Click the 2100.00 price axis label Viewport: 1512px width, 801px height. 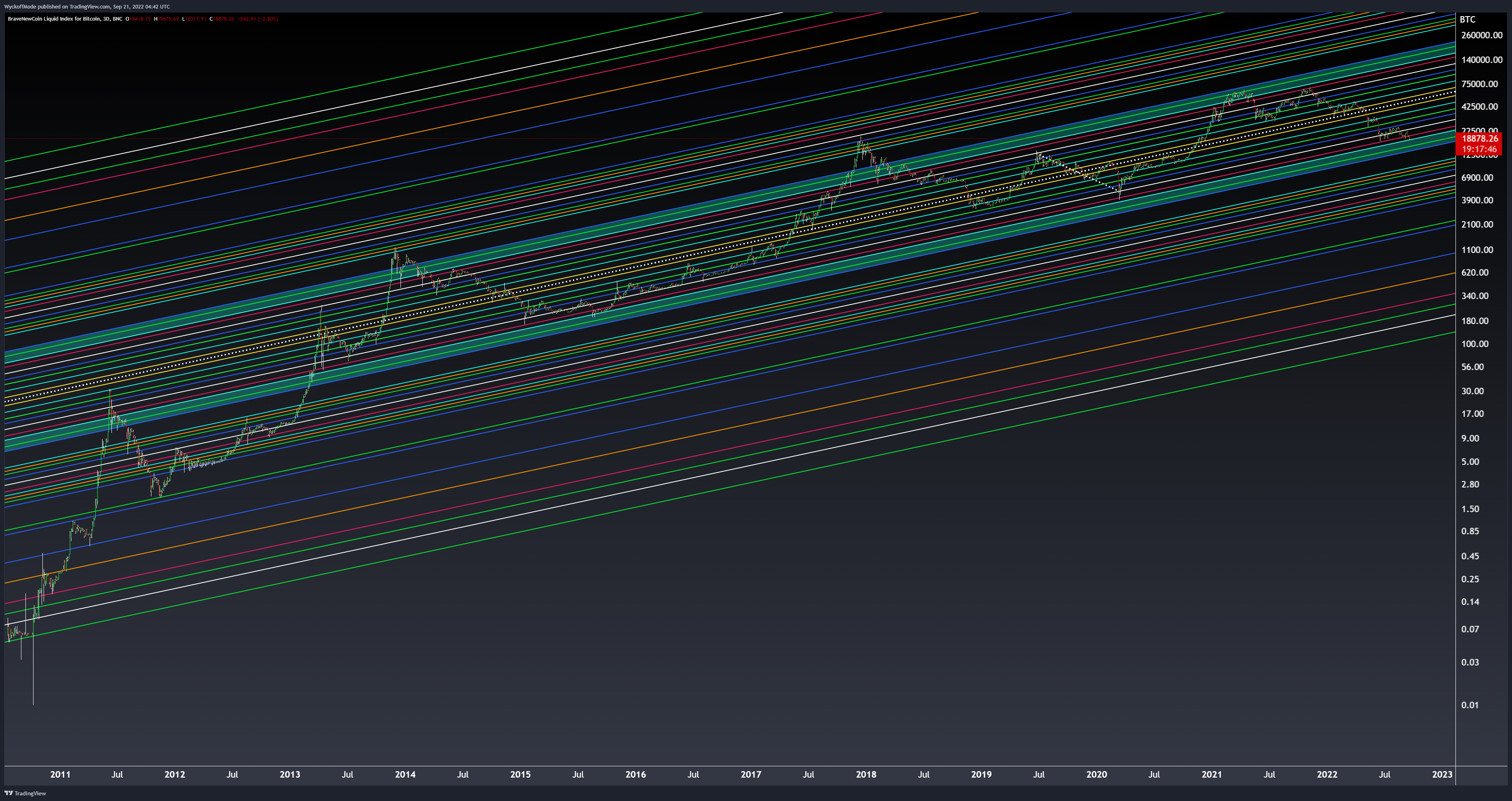(x=1477, y=224)
